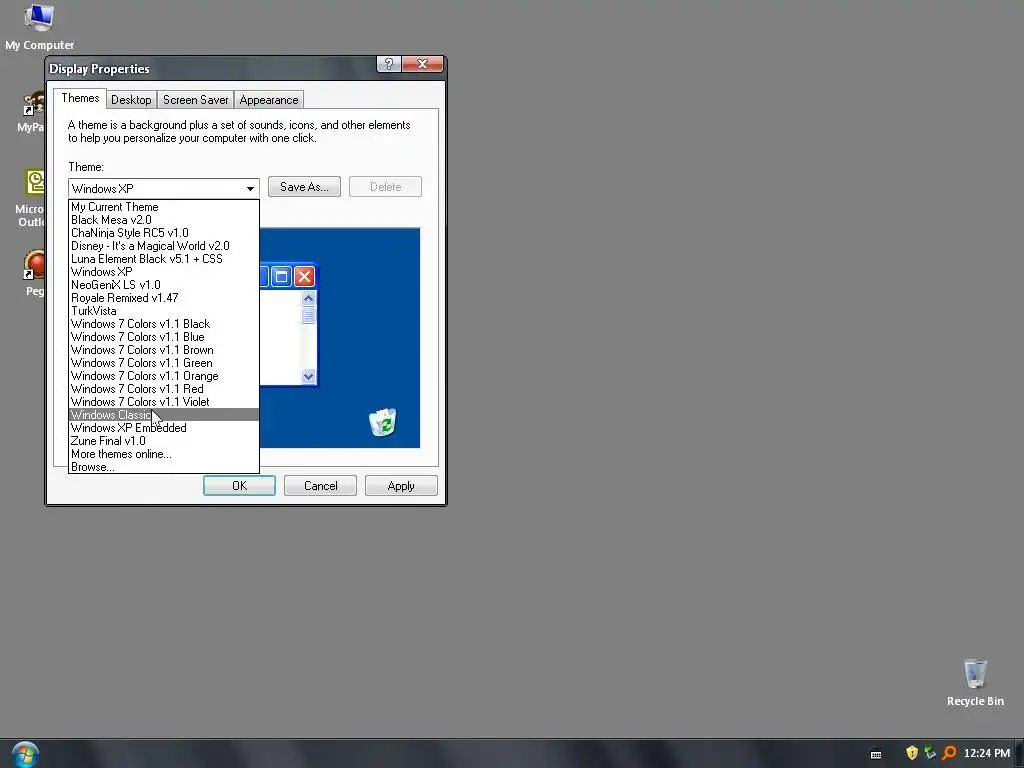
Task: Click the Apply button
Action: [x=401, y=486]
